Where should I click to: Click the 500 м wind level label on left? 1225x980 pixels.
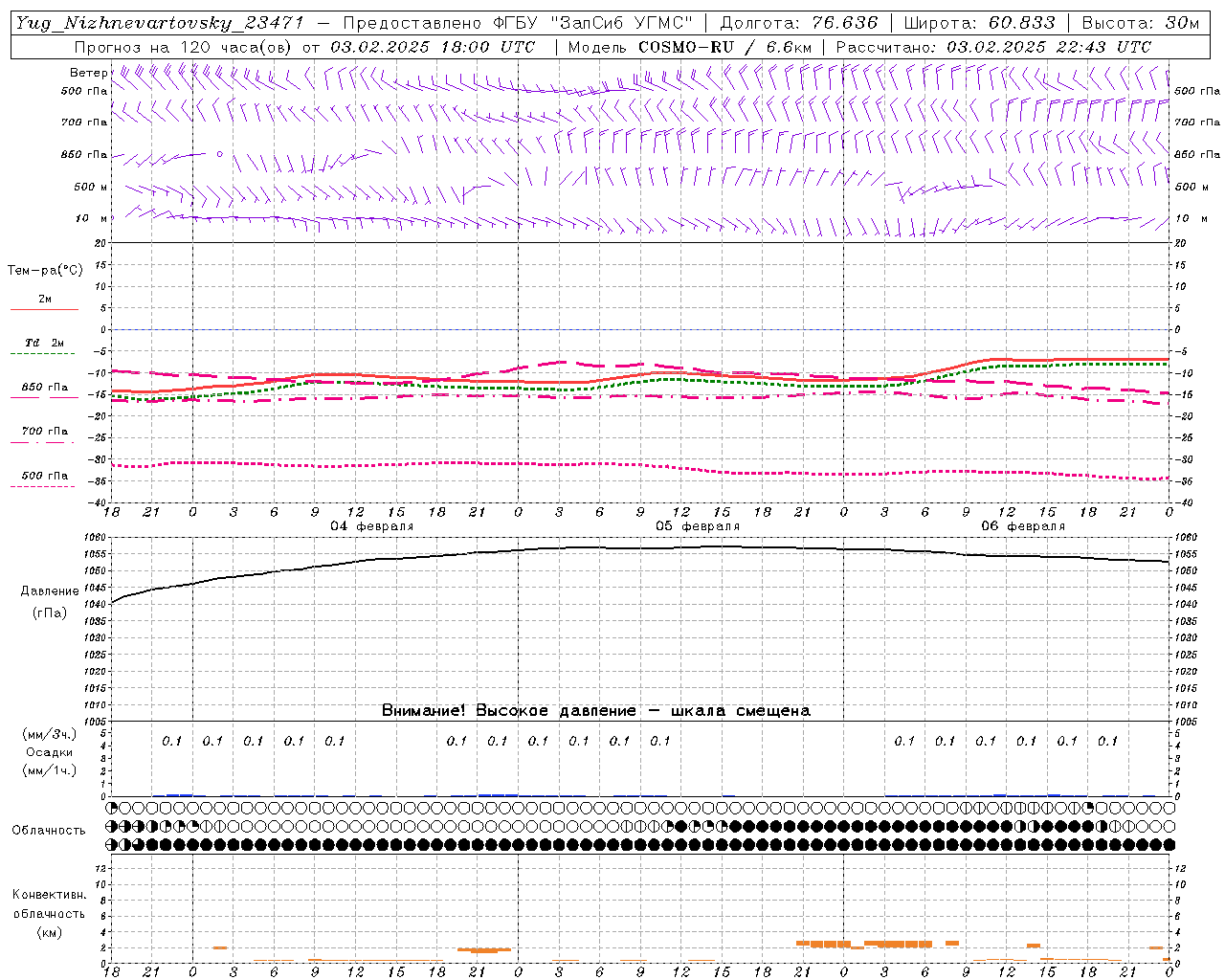point(92,187)
